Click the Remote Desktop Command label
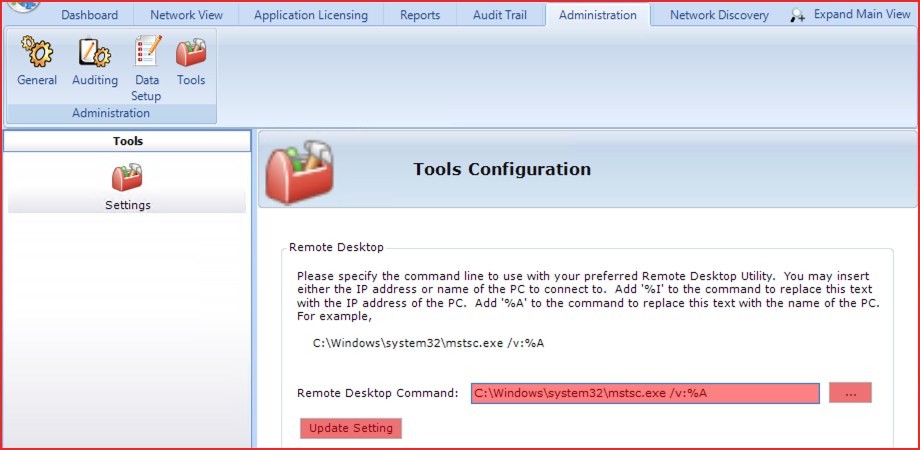The height and width of the screenshot is (450, 920). [x=377, y=393]
